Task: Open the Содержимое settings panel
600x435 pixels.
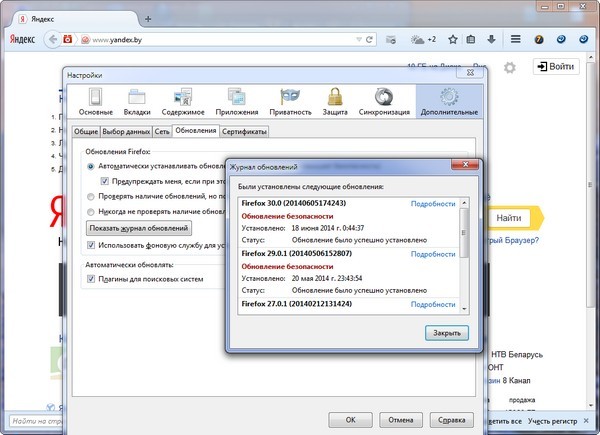Action: (x=183, y=101)
